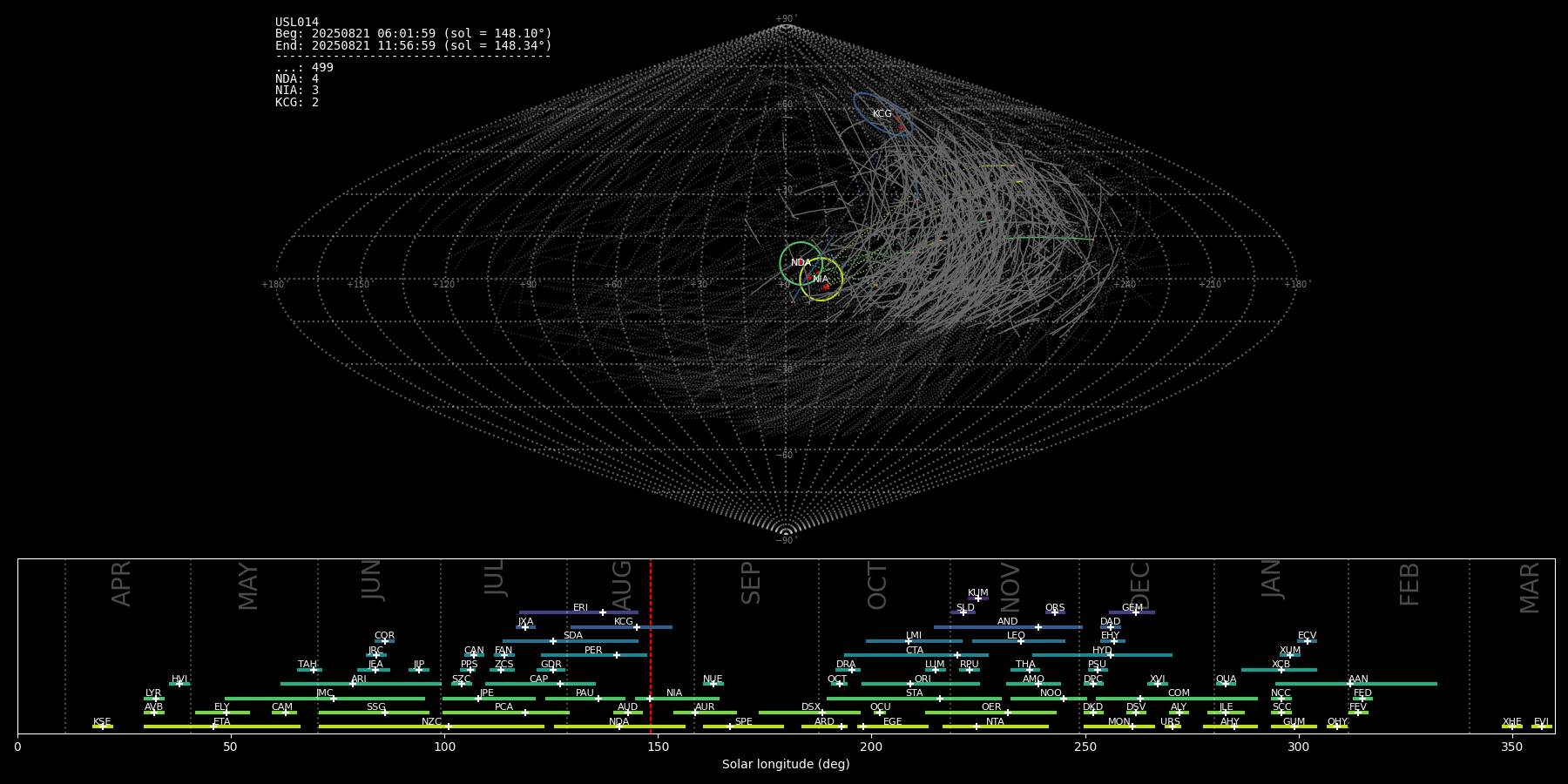Click the APR month label in timeline

pyautogui.click(x=121, y=584)
